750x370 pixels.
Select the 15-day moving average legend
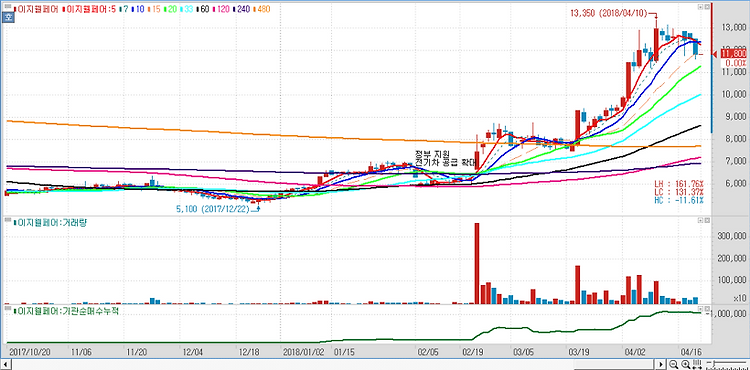coord(155,9)
